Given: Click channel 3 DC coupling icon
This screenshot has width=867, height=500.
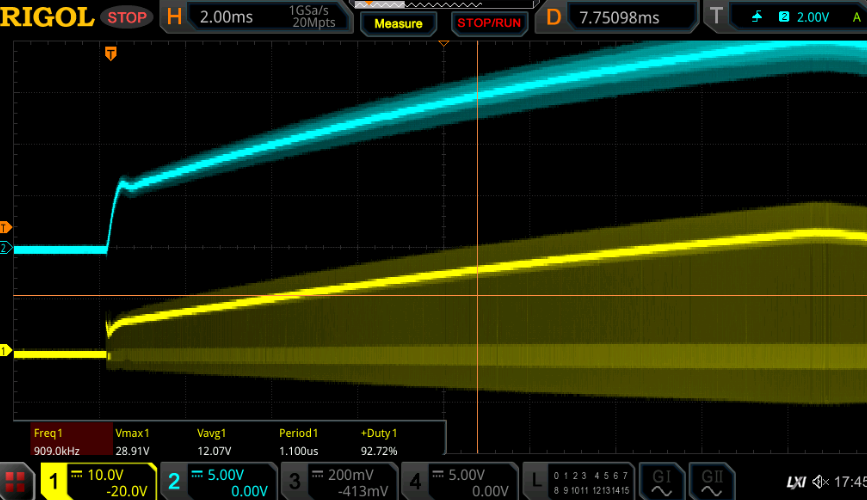Looking at the screenshot, I should coord(317,474).
